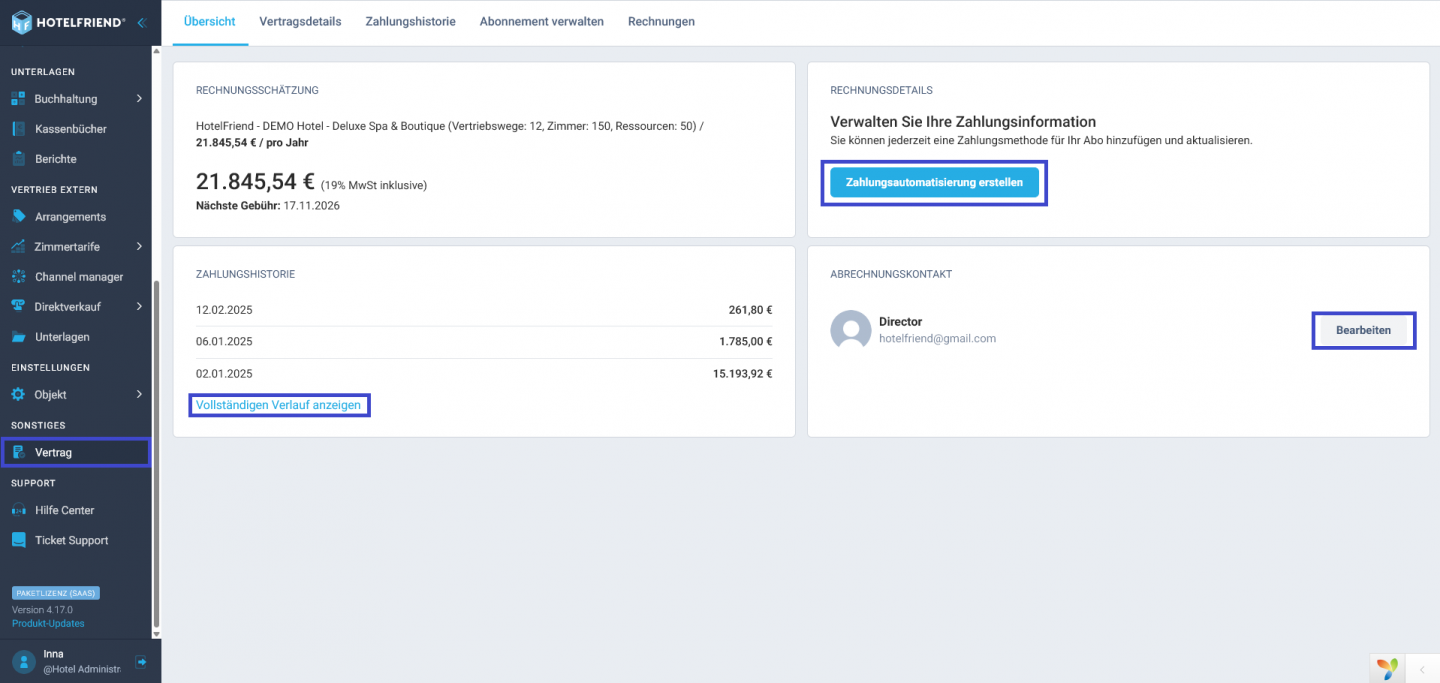Click the sidebar vertical scrollbar
The image size is (1440, 683).
pyautogui.click(x=155, y=457)
